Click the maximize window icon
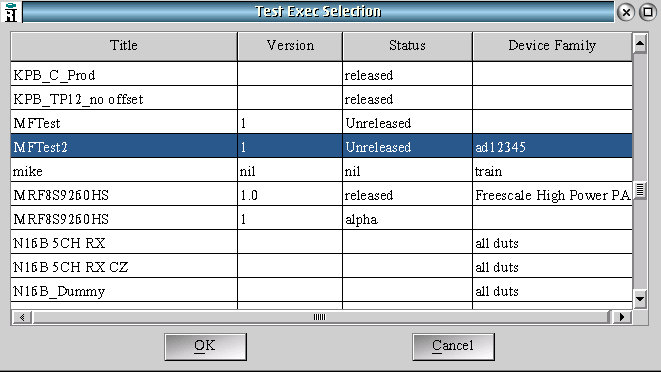Viewport: 661px width, 372px height. tap(648, 12)
